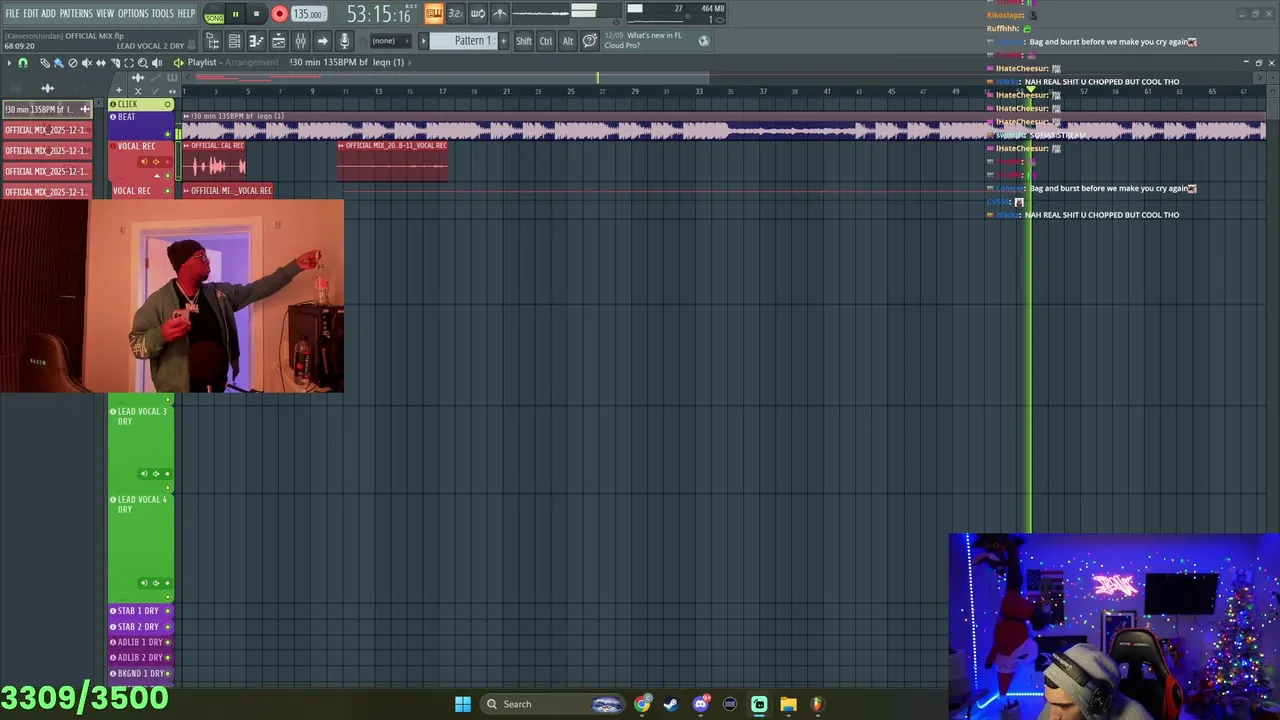Mute the STAB 1 DRY track
1280x720 pixels.
[x=167, y=610]
